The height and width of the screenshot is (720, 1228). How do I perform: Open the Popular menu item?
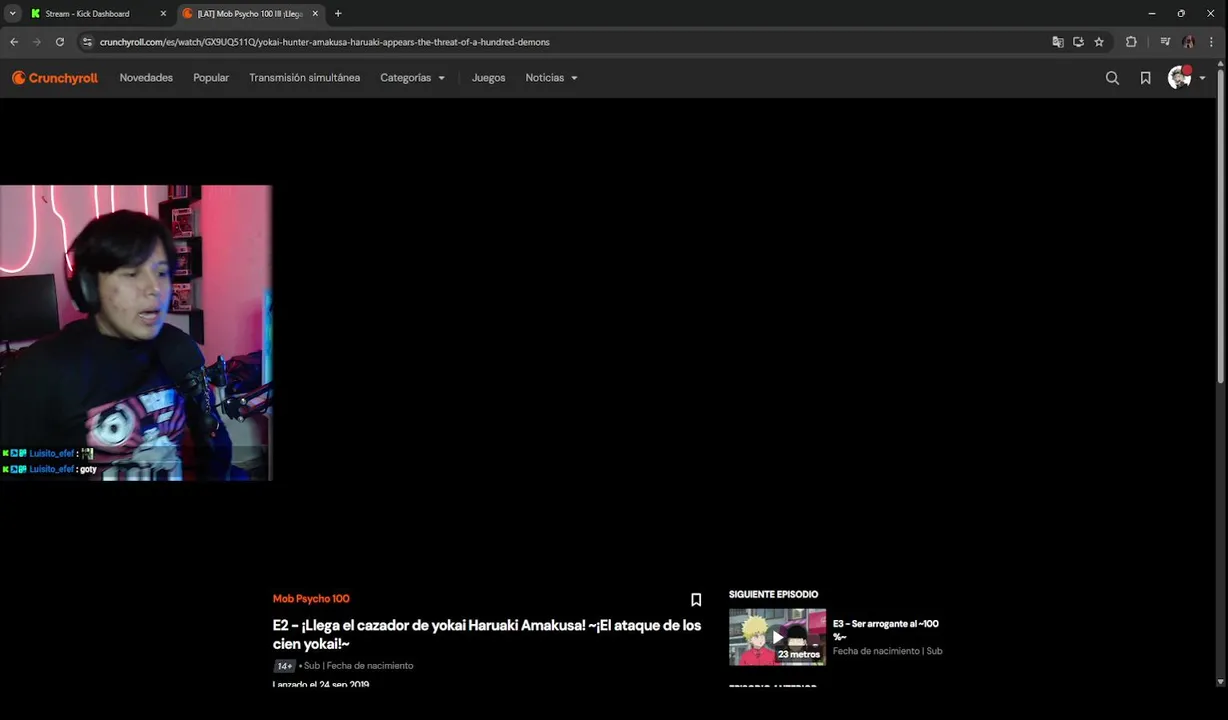(211, 78)
